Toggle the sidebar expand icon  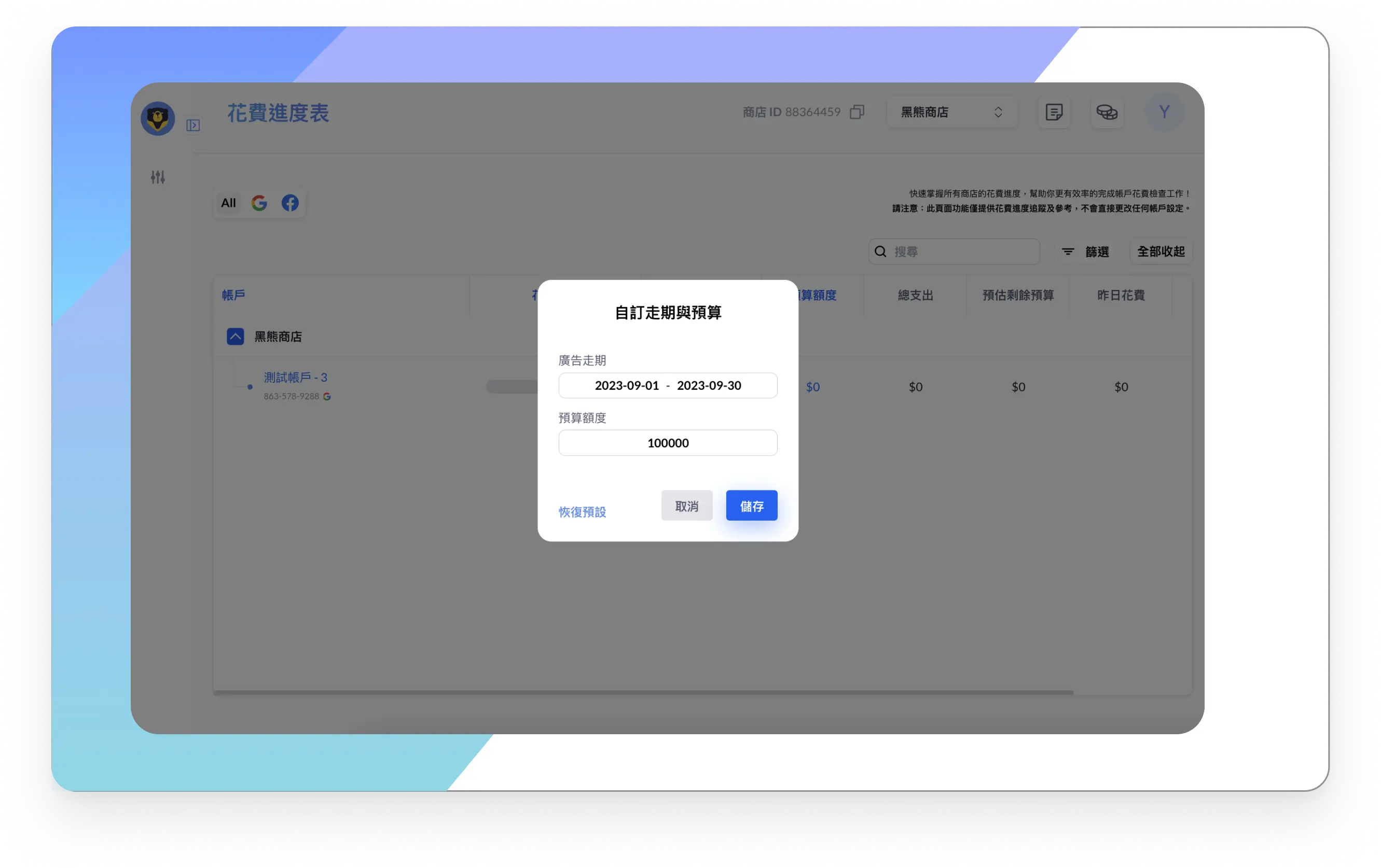192,125
